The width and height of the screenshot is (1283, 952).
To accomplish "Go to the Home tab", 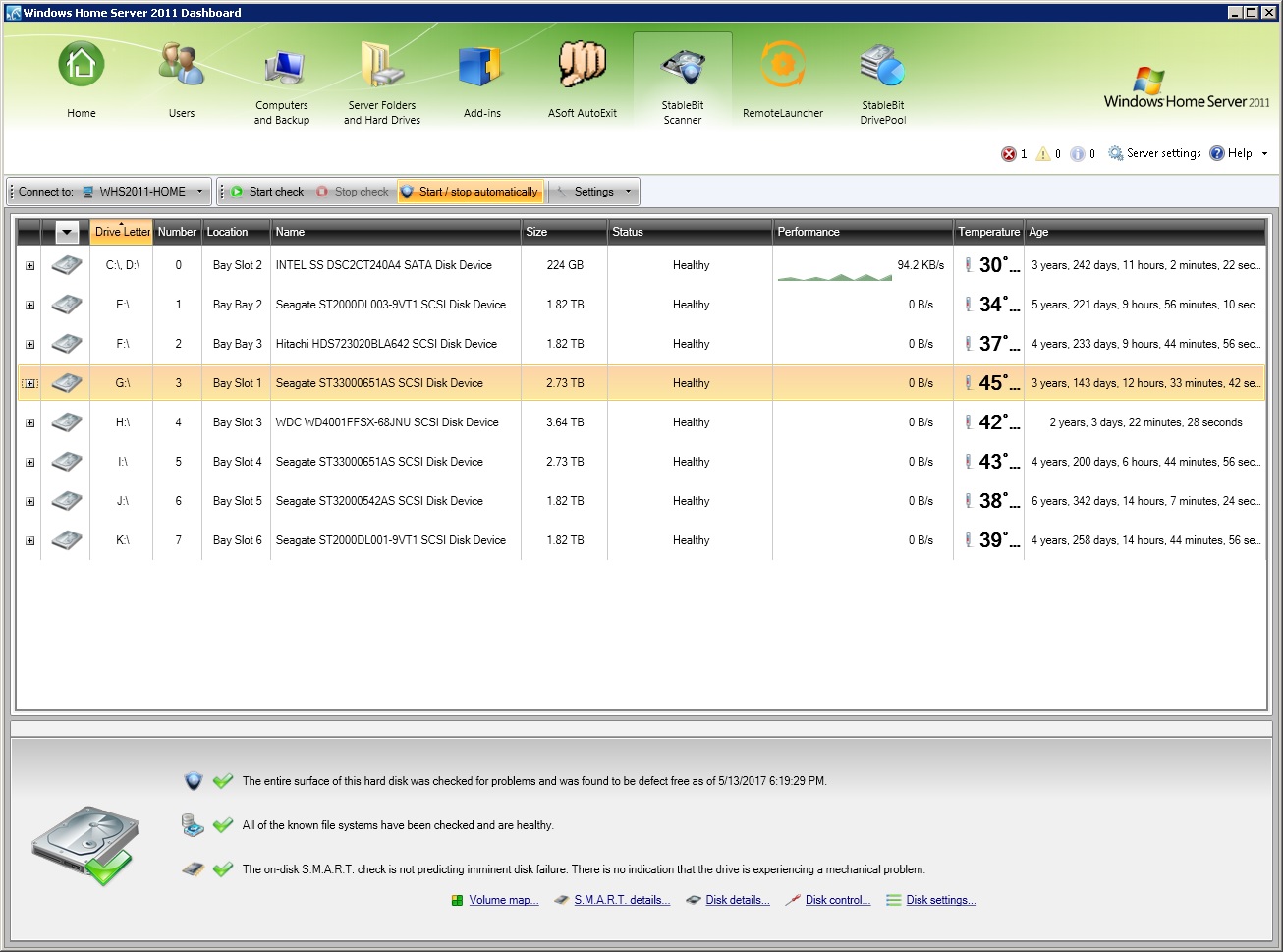I will click(x=82, y=67).
